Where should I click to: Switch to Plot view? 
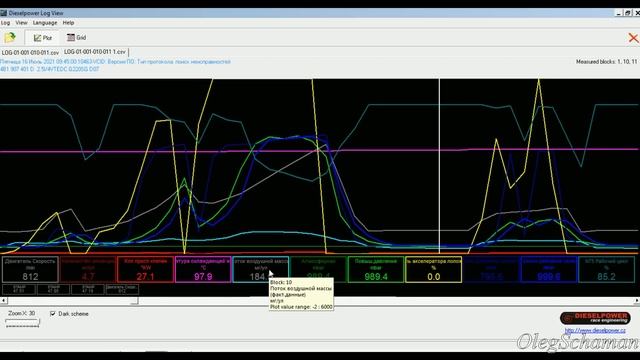[x=42, y=38]
